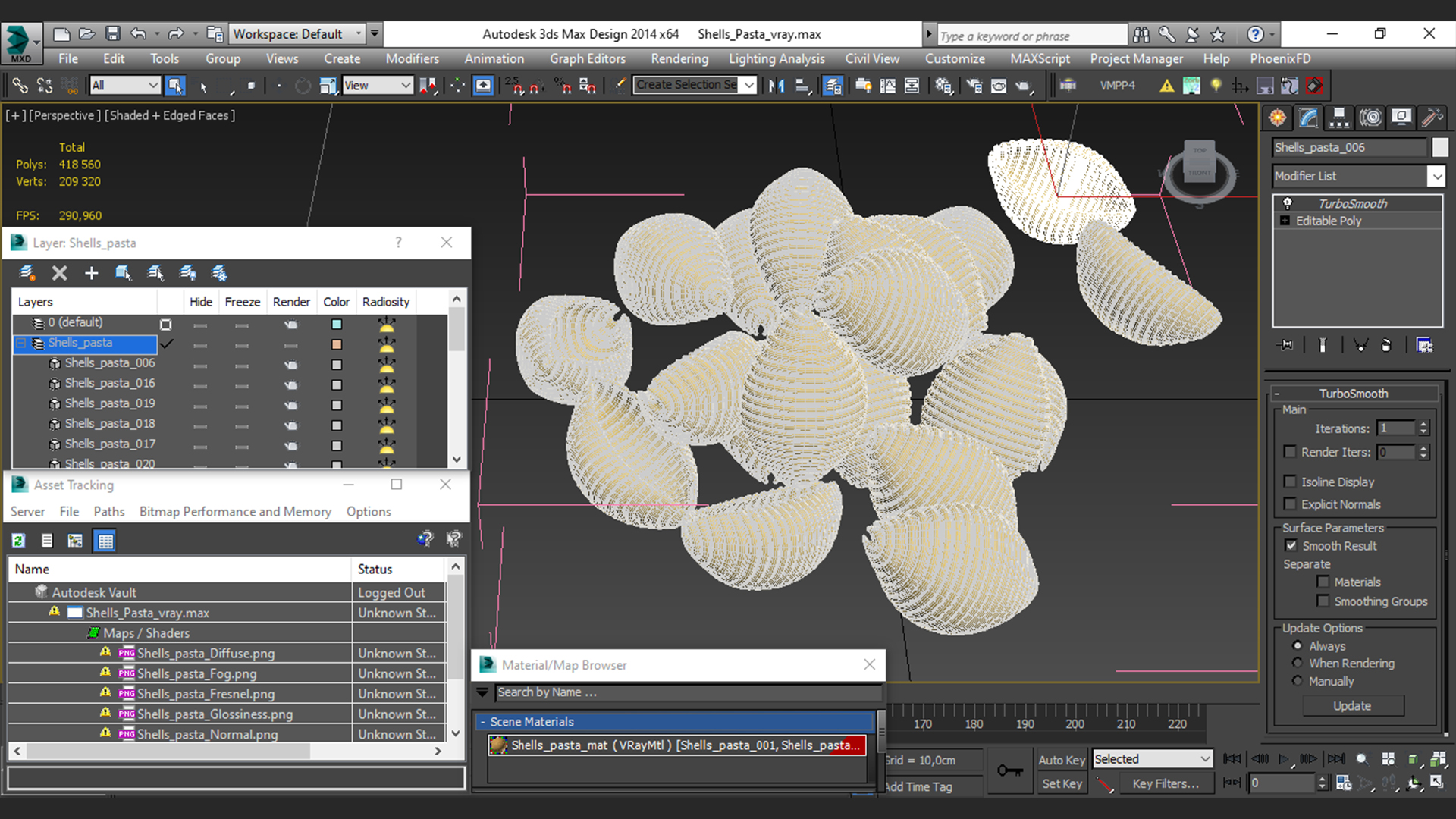
Task: Click the Auto Key button
Action: (1062, 760)
